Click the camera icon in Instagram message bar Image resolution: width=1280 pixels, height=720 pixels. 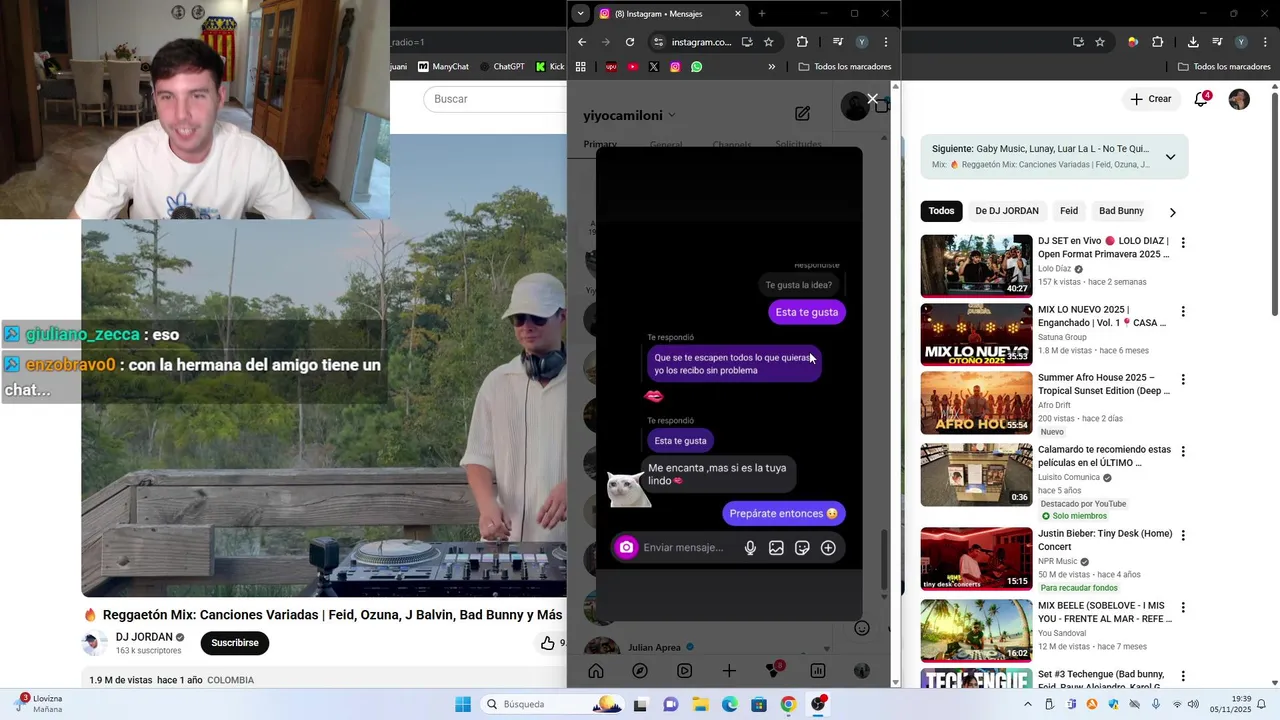pos(626,547)
